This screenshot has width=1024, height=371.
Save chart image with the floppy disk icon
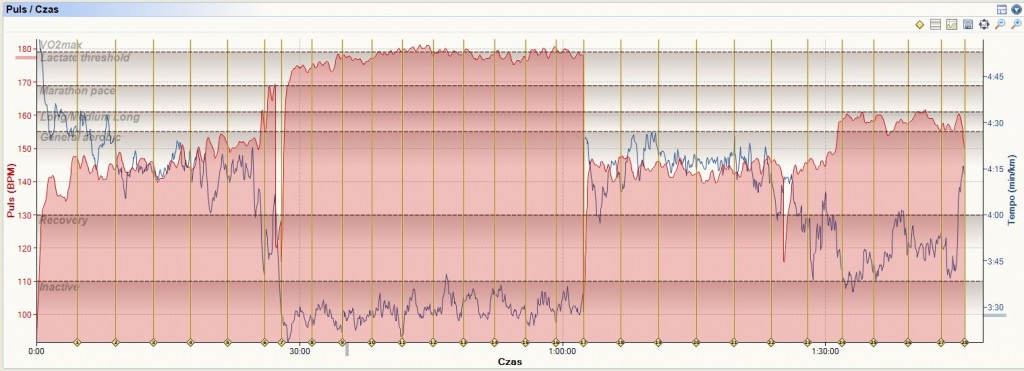click(x=968, y=24)
